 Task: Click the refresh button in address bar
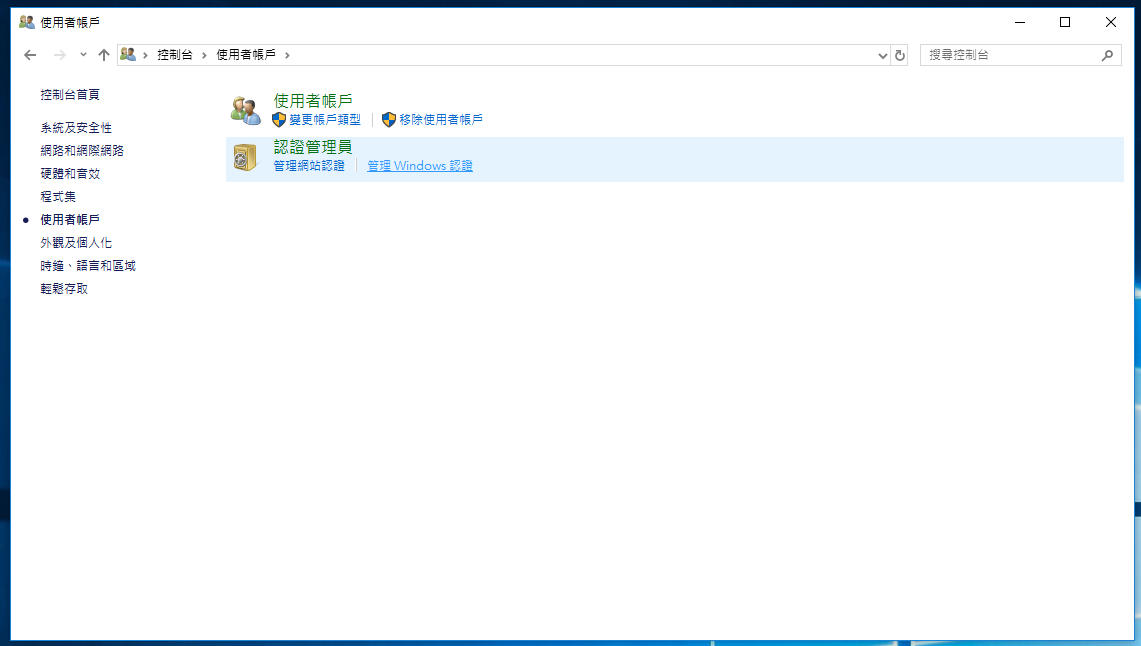point(900,56)
